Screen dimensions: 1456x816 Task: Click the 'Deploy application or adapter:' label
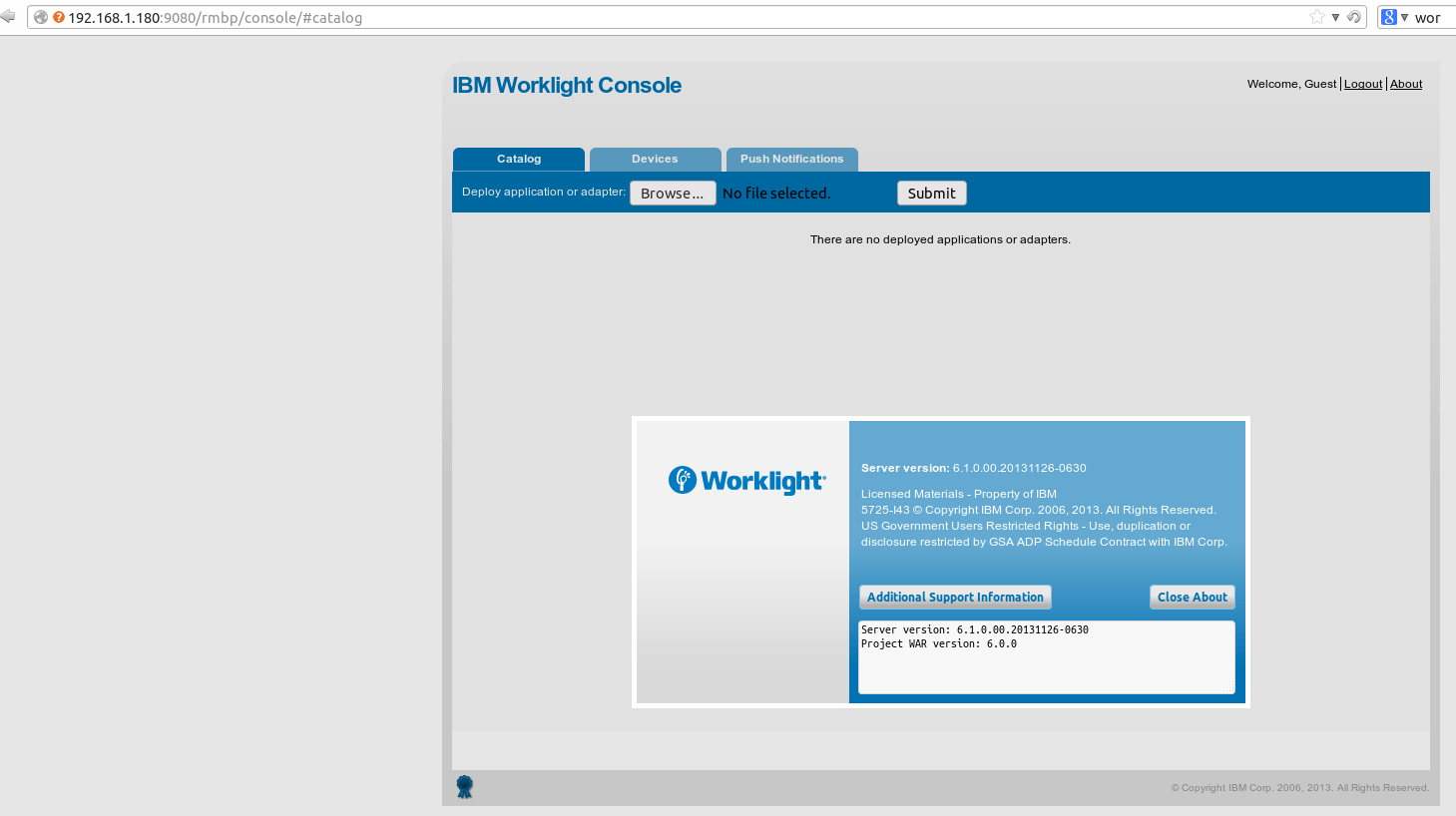pos(544,192)
